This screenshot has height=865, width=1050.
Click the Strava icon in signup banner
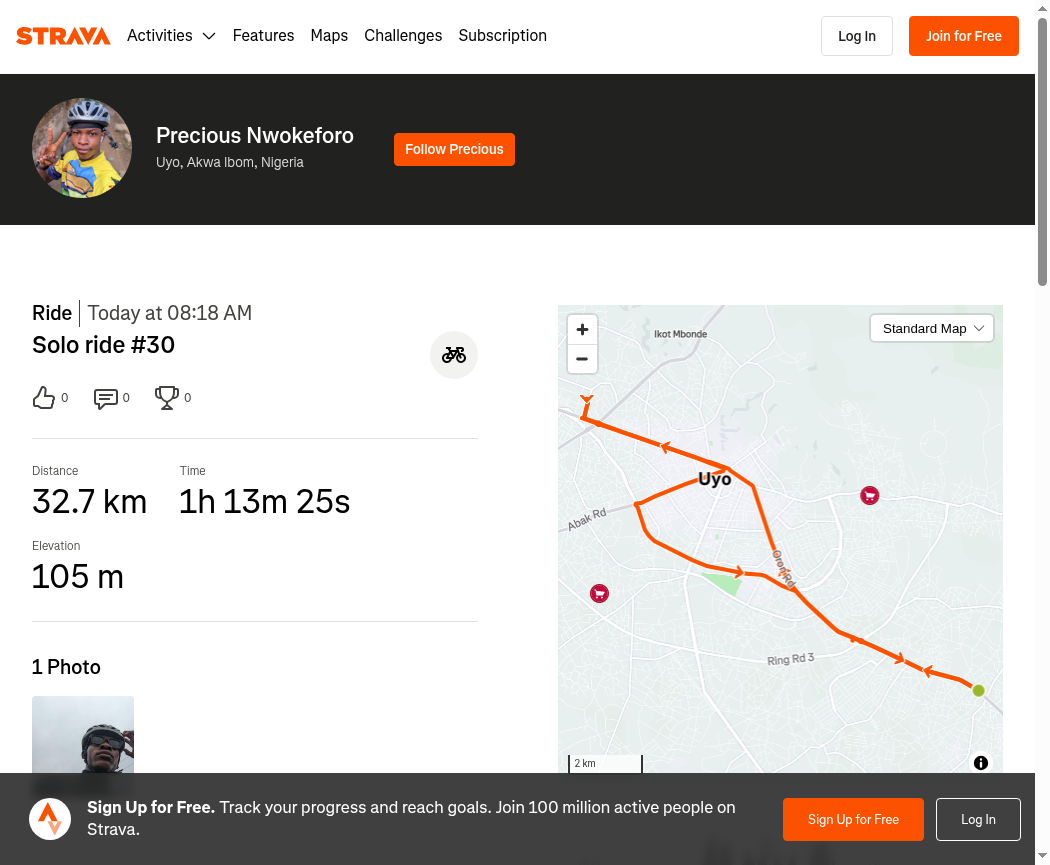pyautogui.click(x=50, y=819)
